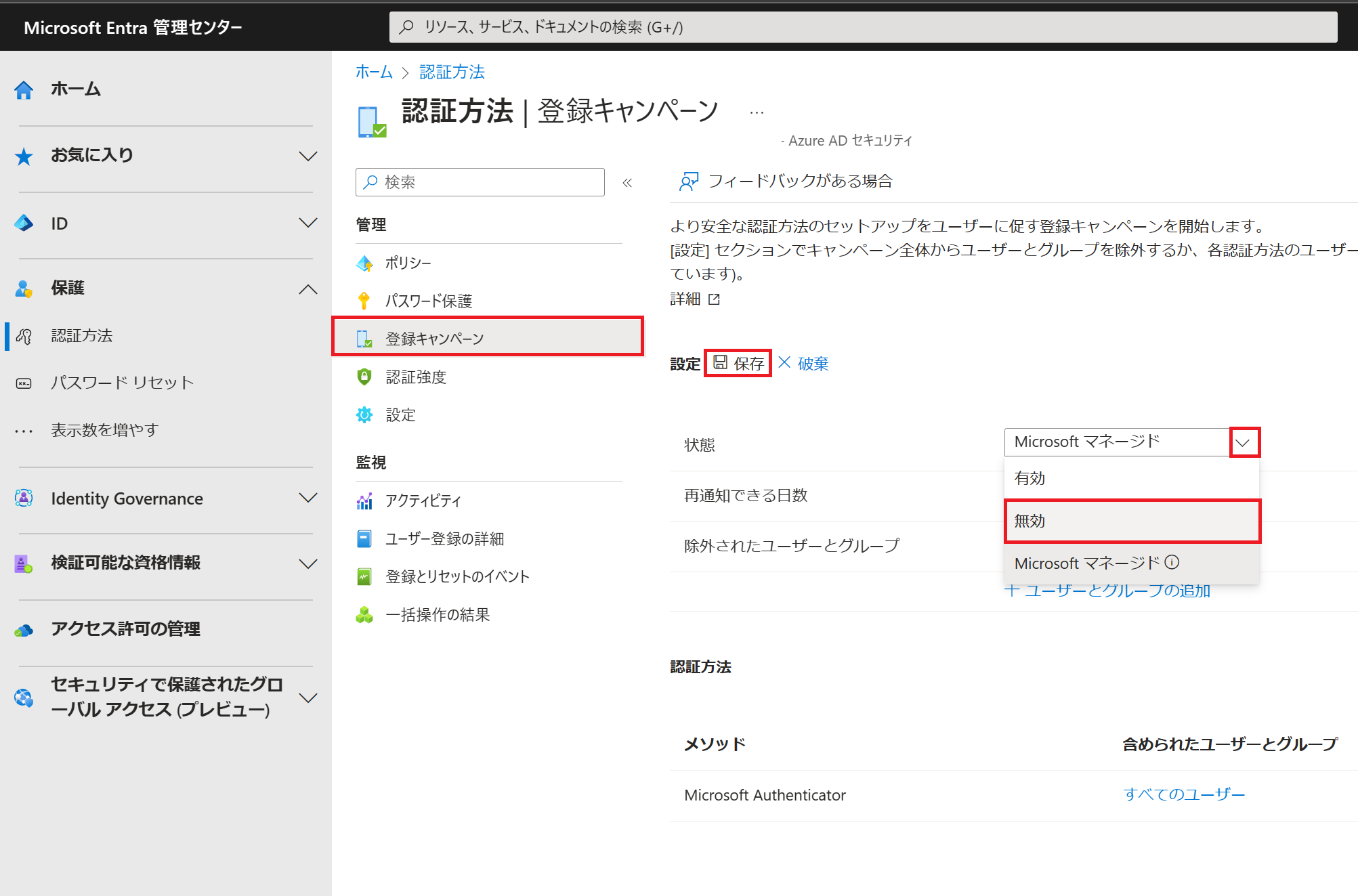The height and width of the screenshot is (896, 1358).
Task: Click the アクセス許可の管理 label
Action: (x=126, y=630)
